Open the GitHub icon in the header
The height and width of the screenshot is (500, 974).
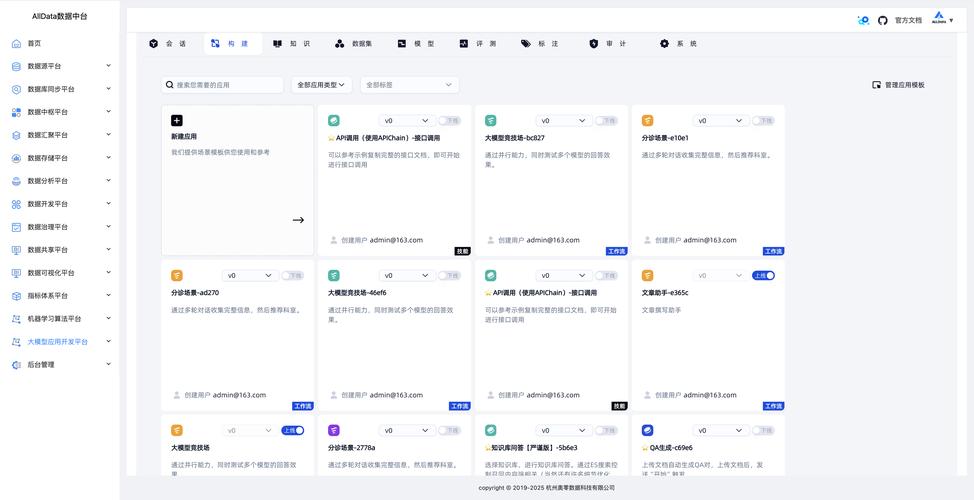pos(883,20)
